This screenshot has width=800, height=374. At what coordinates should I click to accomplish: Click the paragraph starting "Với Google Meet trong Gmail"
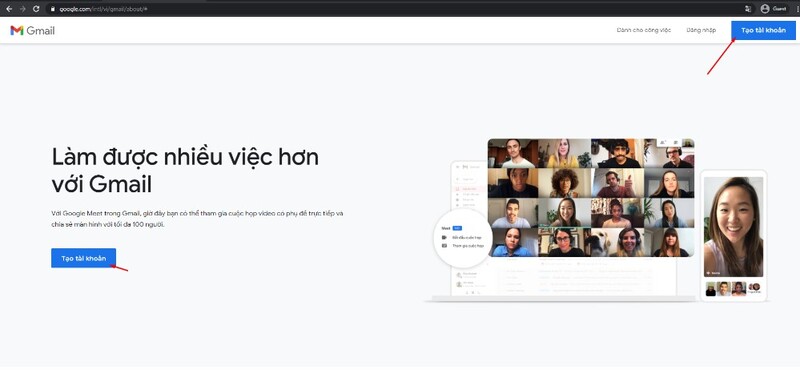197,219
